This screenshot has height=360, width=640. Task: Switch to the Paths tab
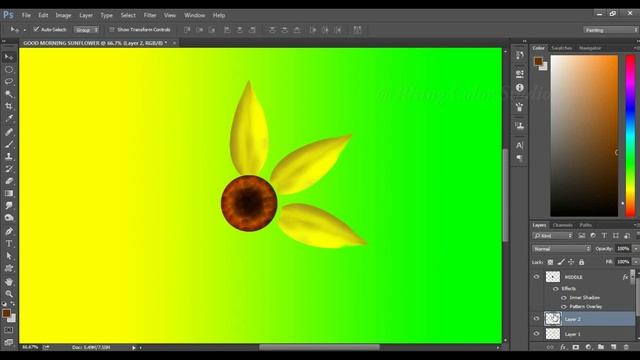point(585,225)
